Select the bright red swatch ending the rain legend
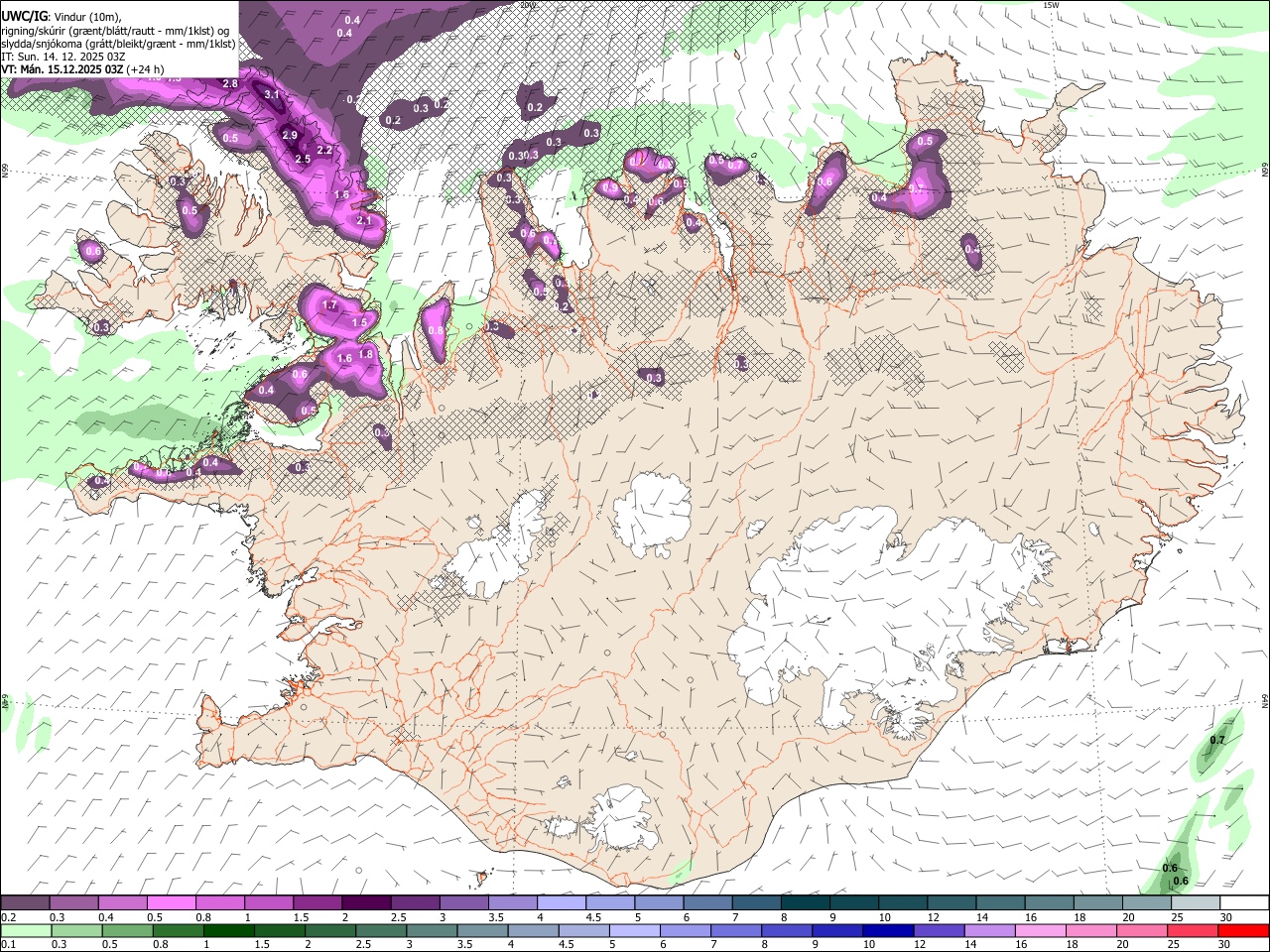Screen dimensions: 1270x952 (x=1242, y=930)
